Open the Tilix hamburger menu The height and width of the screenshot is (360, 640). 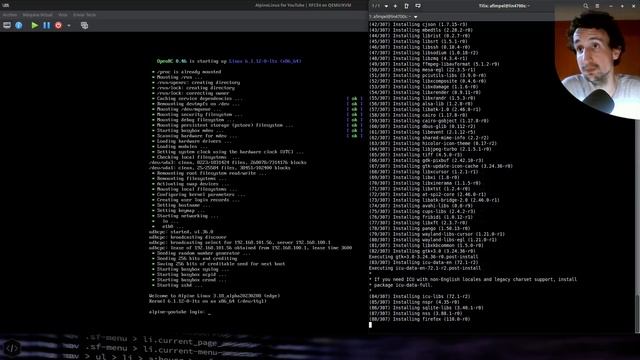tap(597, 6)
